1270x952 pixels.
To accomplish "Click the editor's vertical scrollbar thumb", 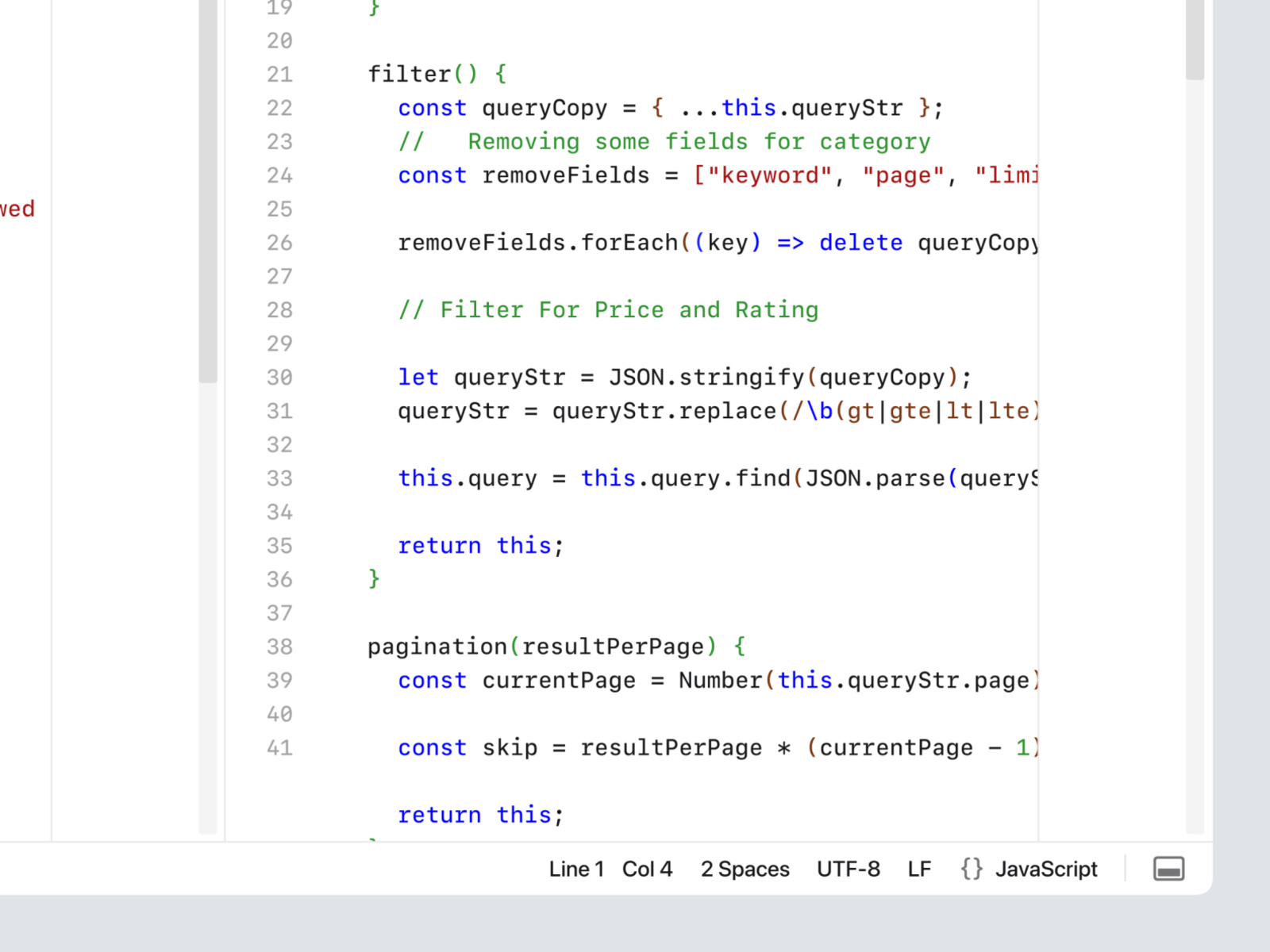I will pos(1193,40).
